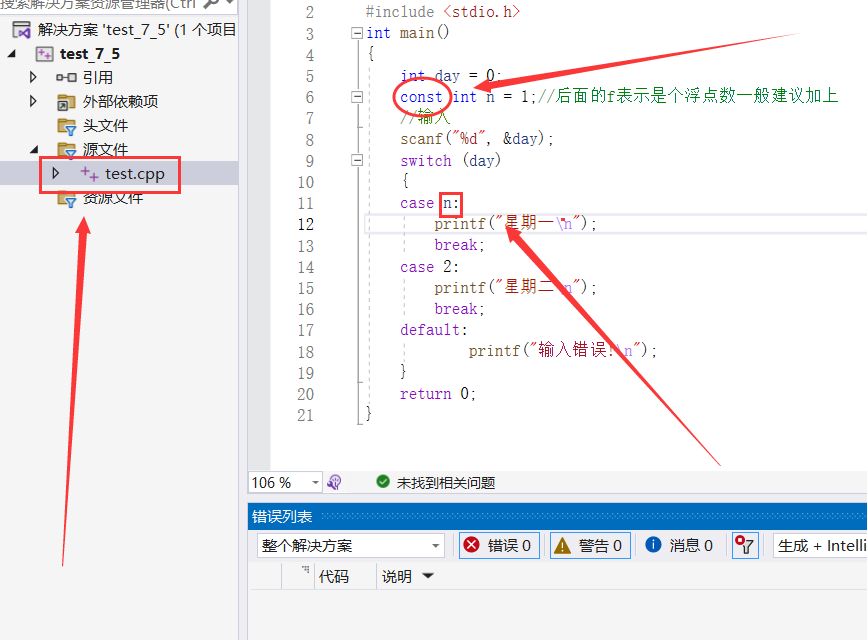Click the 引用 references icon

pyautogui.click(x=66, y=77)
